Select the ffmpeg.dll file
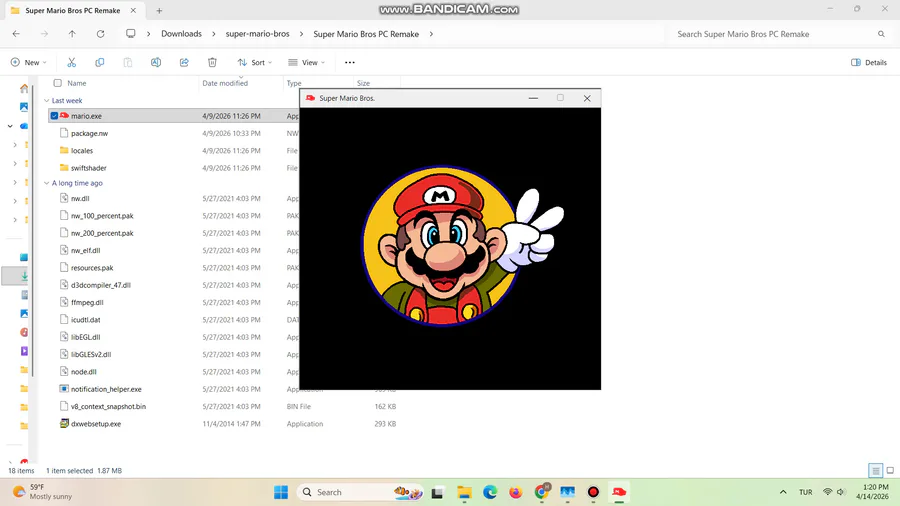The height and width of the screenshot is (506, 900). click(87, 302)
